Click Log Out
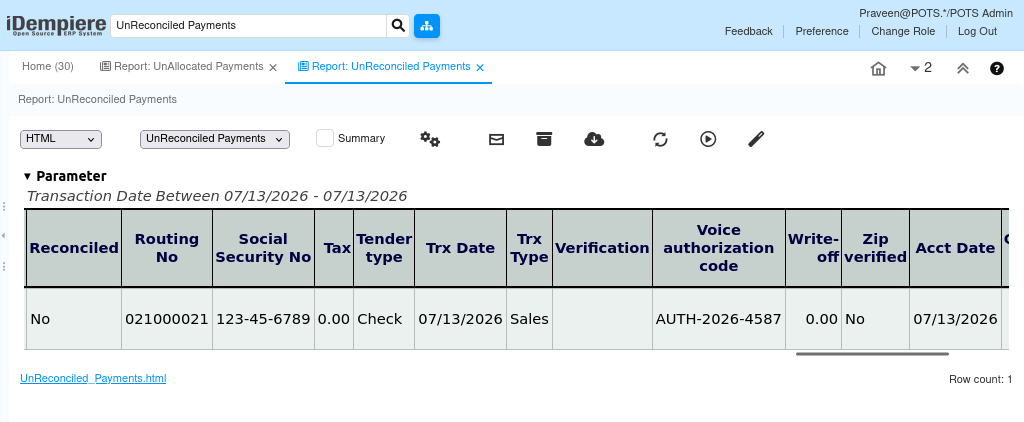 click(x=978, y=31)
